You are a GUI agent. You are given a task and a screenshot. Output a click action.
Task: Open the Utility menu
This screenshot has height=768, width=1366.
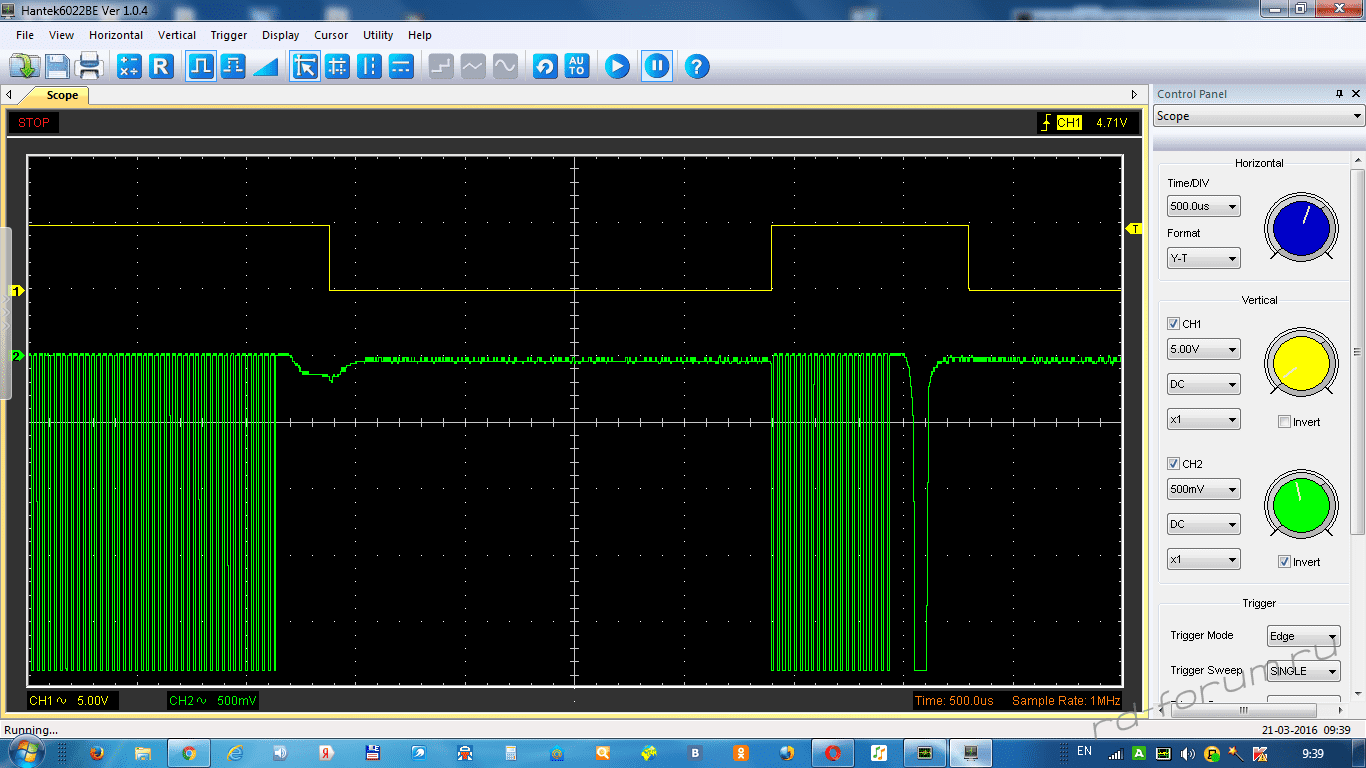click(378, 35)
